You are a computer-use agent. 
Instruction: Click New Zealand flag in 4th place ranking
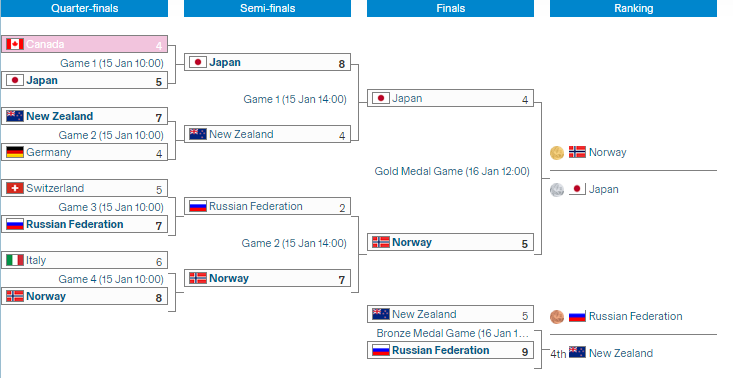577,352
